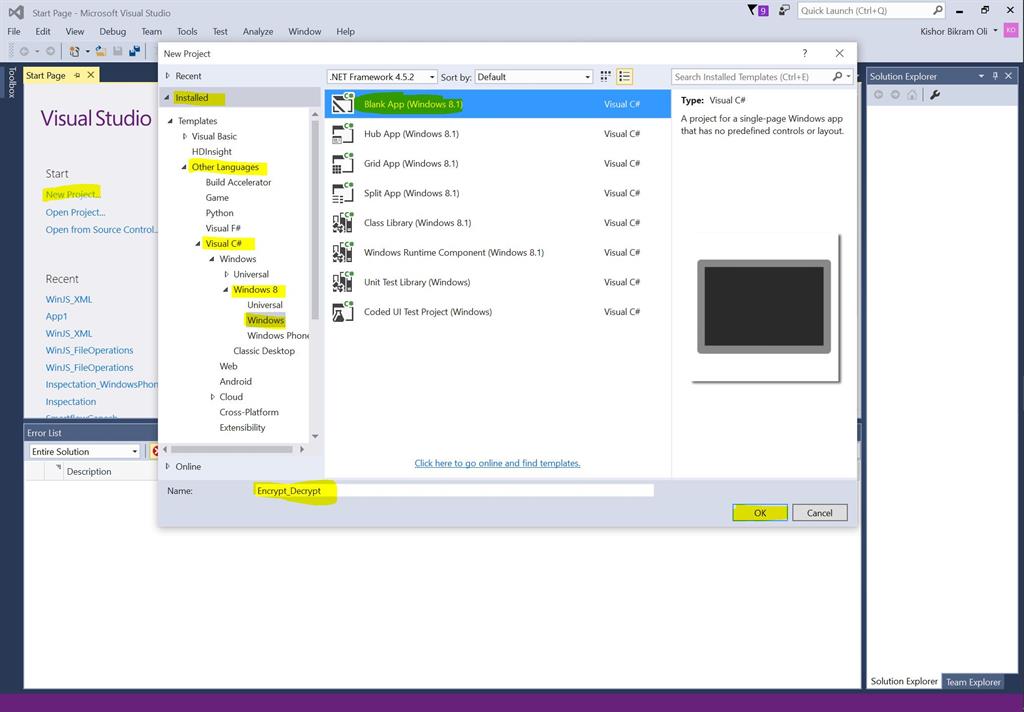
Task: Click the Quick Launch search magnifier
Action: [938, 10]
